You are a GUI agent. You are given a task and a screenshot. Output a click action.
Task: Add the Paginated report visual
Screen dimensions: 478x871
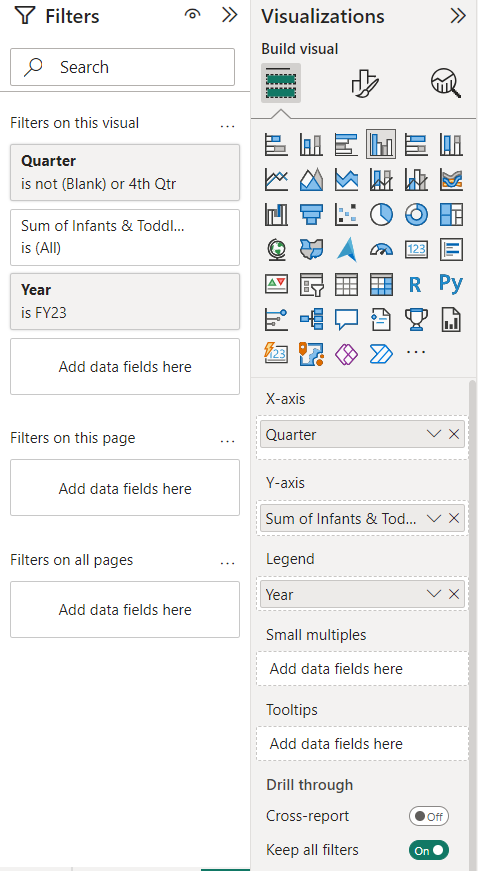click(451, 319)
